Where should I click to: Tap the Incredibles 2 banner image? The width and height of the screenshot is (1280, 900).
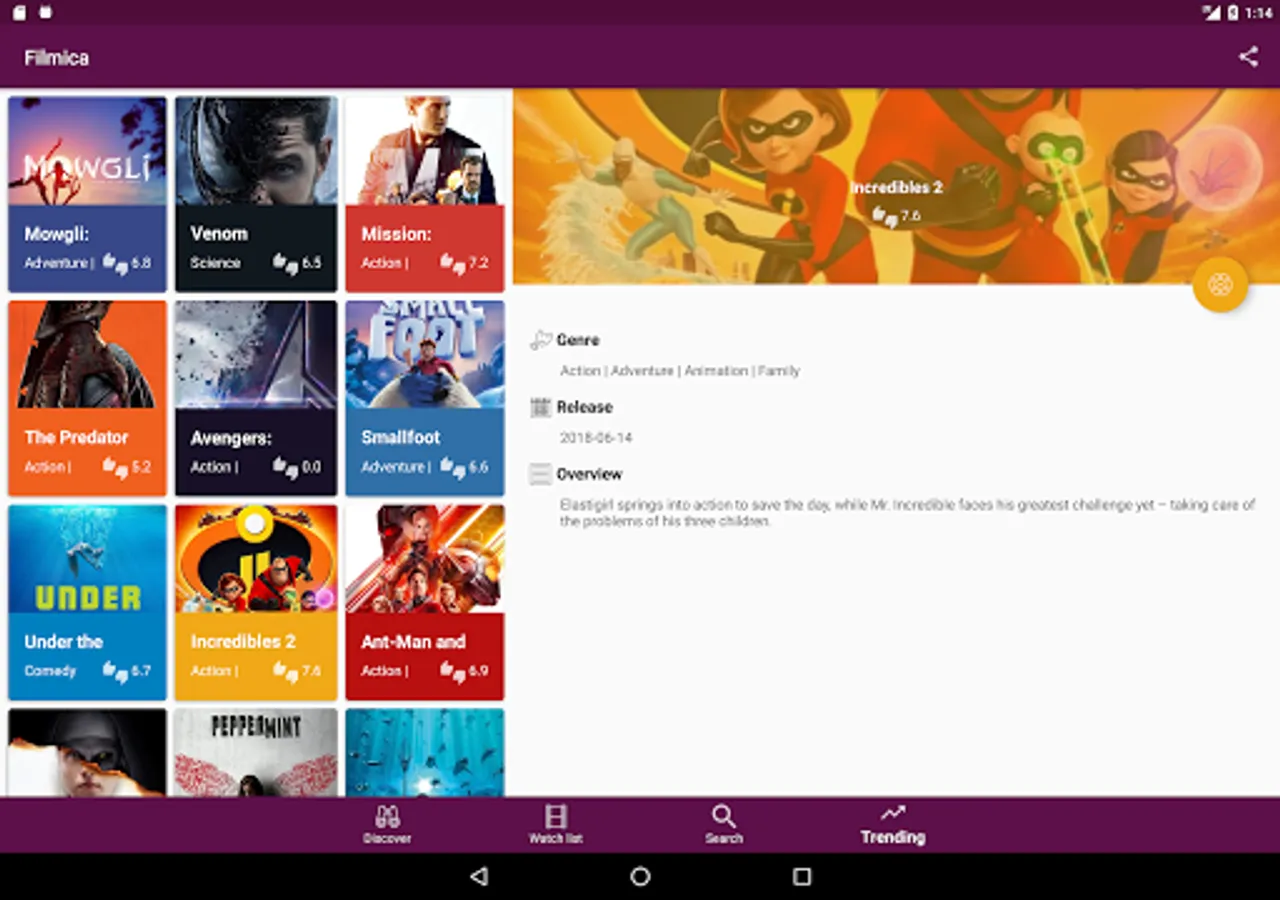(896, 187)
